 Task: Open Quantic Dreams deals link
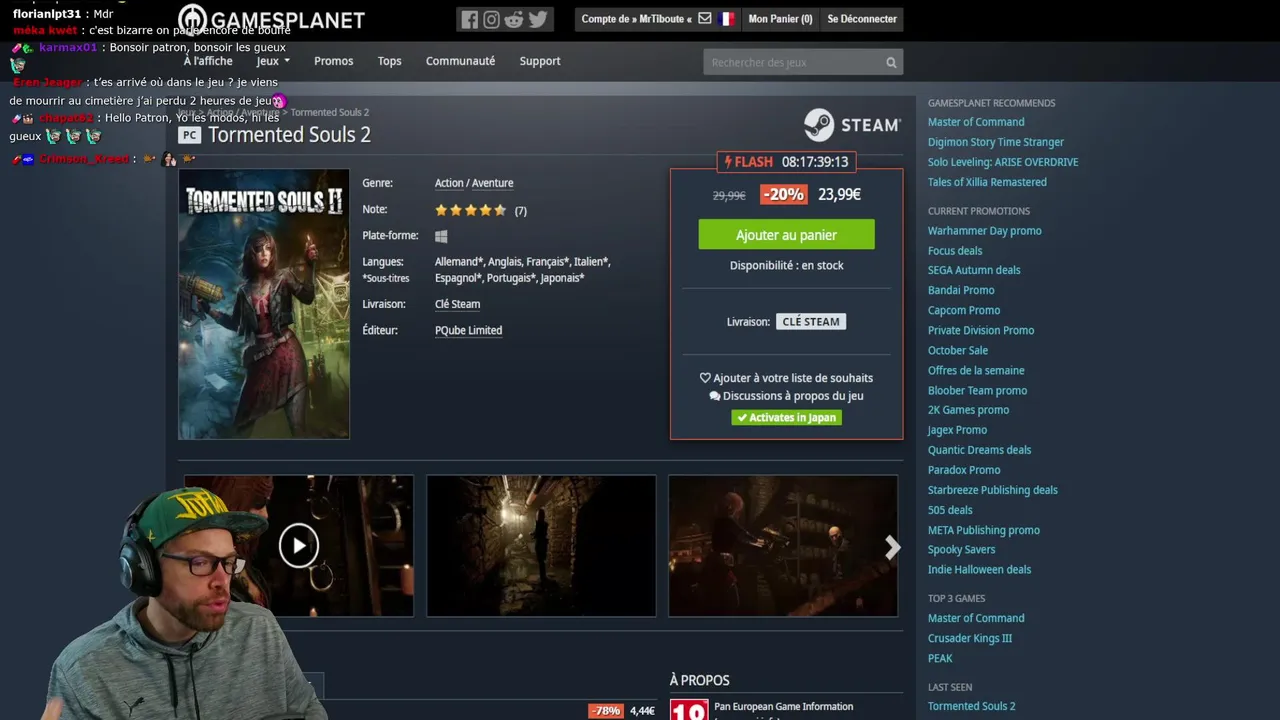tap(979, 450)
